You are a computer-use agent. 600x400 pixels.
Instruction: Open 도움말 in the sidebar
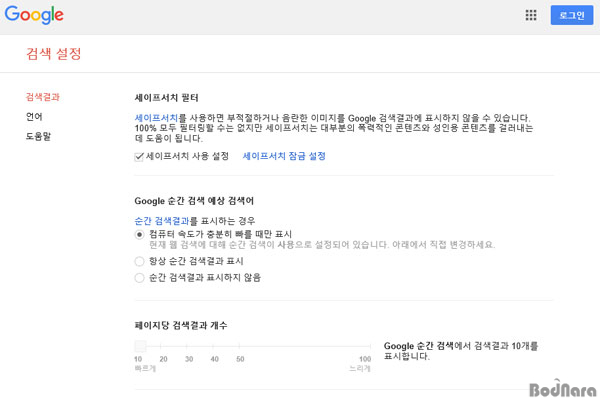(x=38, y=136)
